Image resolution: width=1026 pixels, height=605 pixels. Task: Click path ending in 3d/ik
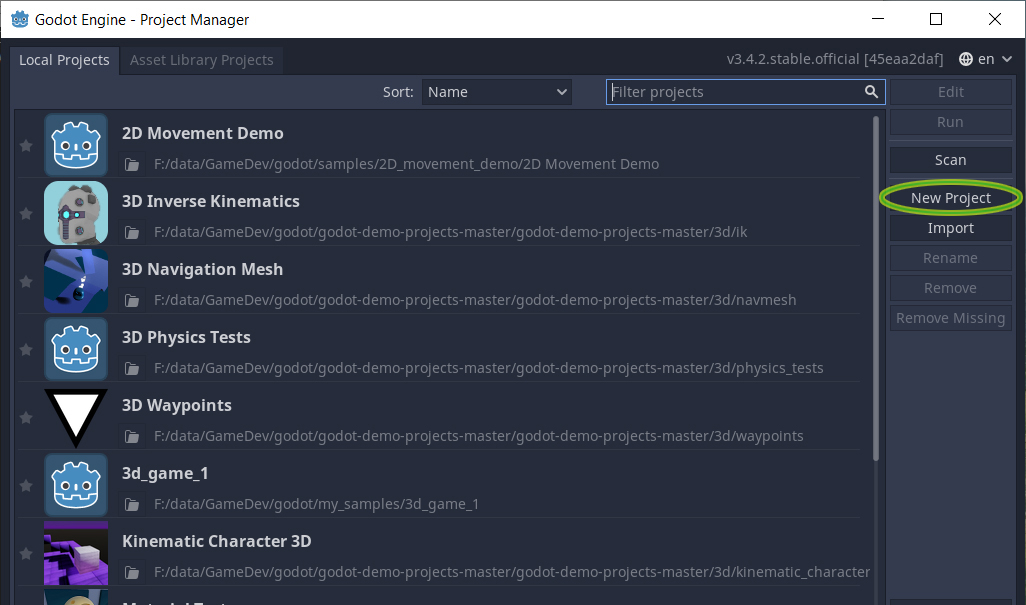(x=451, y=232)
